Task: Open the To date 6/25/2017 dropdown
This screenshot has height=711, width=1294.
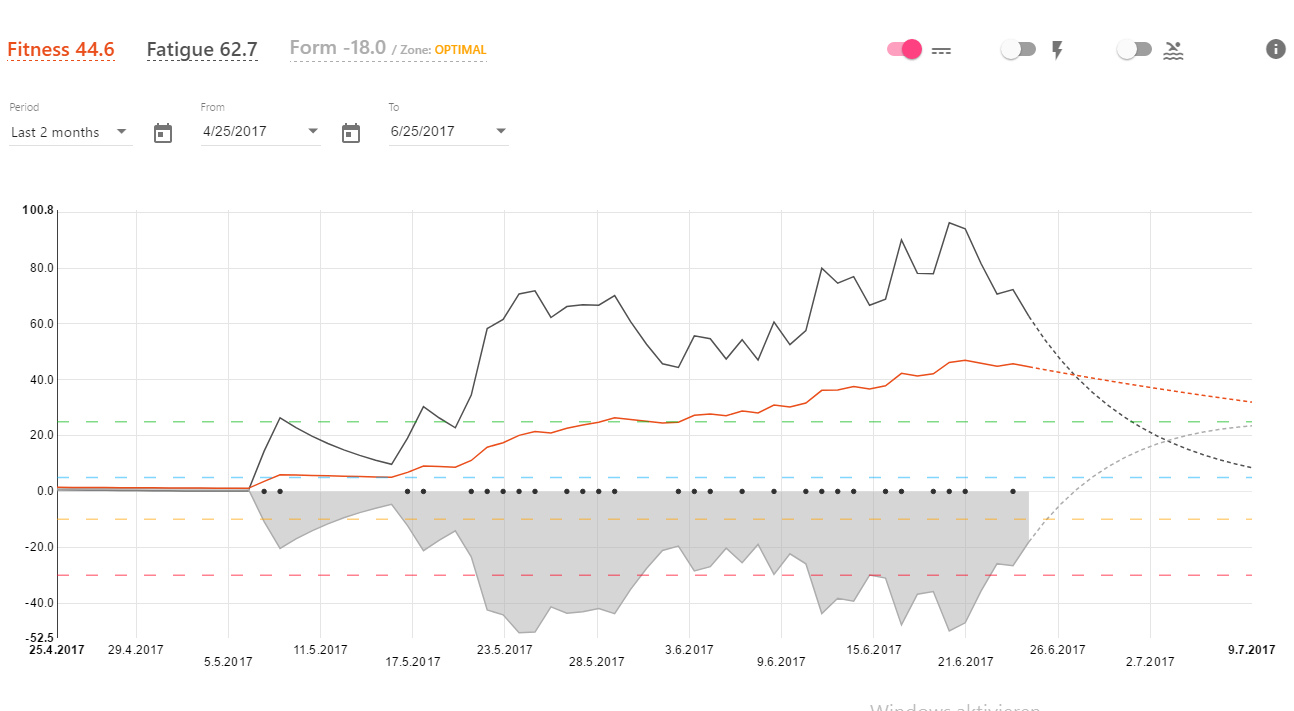Action: point(448,131)
